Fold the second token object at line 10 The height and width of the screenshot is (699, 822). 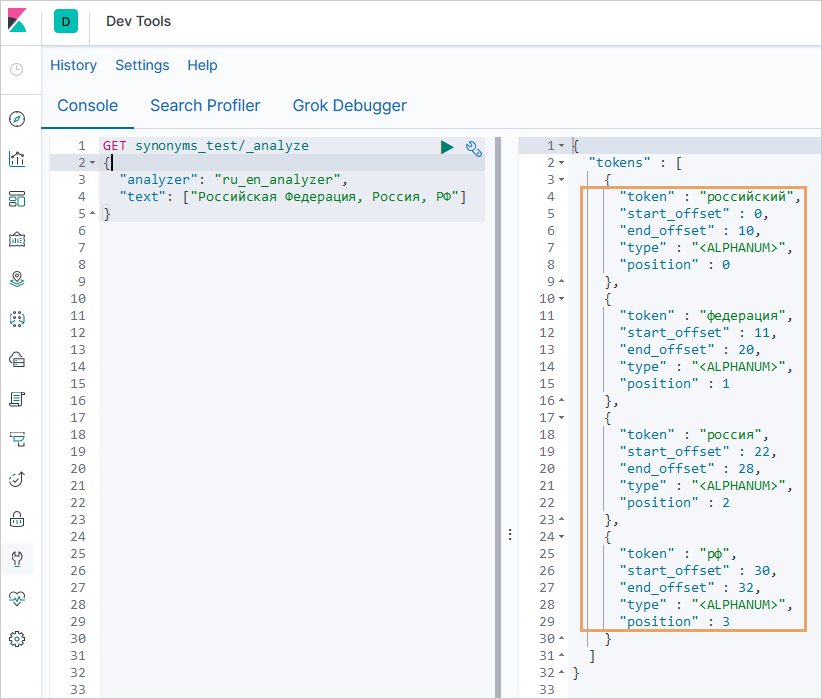click(561, 298)
